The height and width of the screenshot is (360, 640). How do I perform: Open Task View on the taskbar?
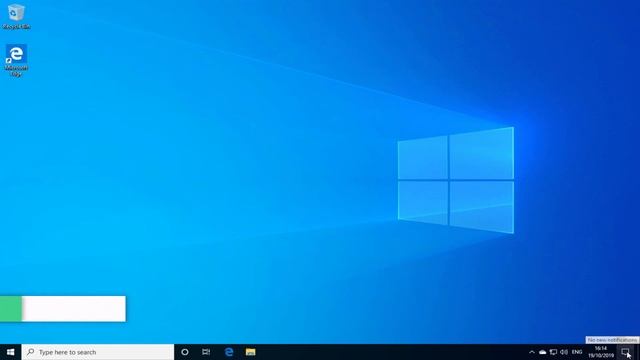click(x=206, y=352)
